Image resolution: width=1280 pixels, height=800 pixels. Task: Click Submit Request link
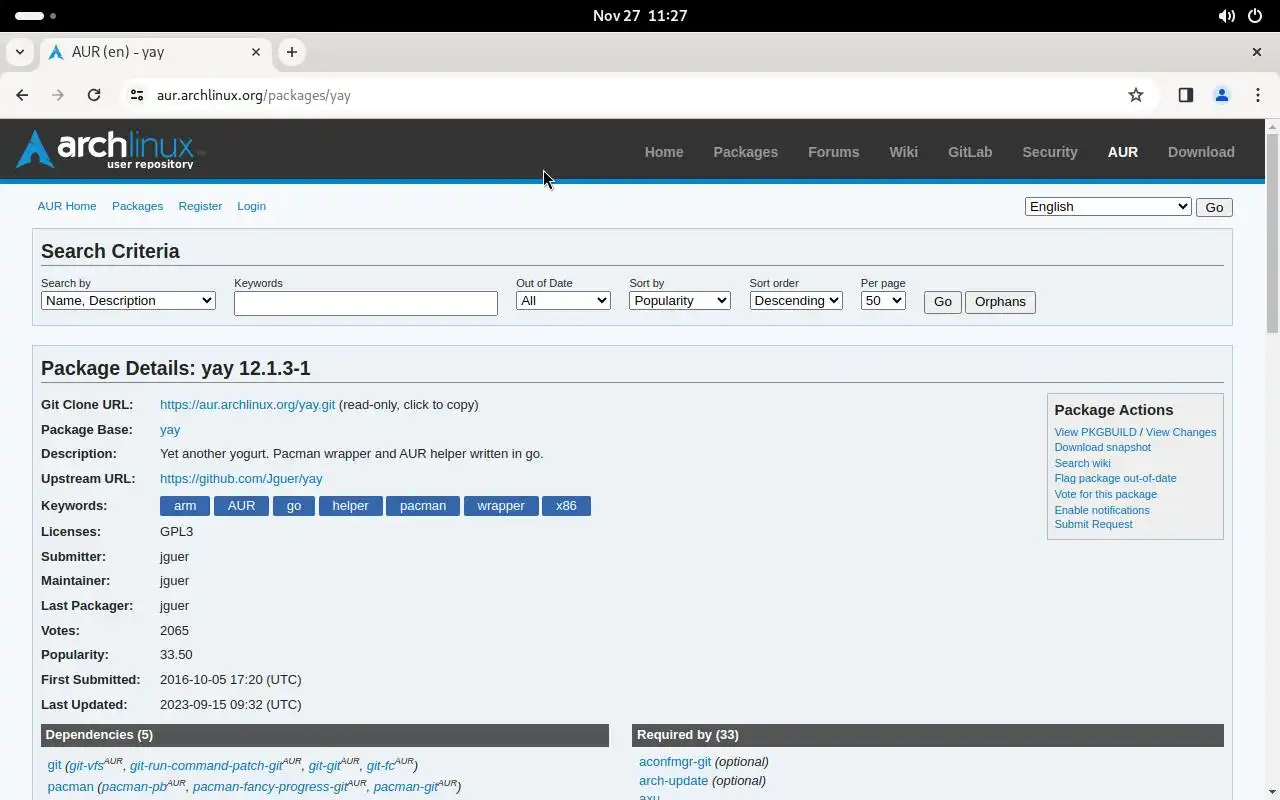1093,524
